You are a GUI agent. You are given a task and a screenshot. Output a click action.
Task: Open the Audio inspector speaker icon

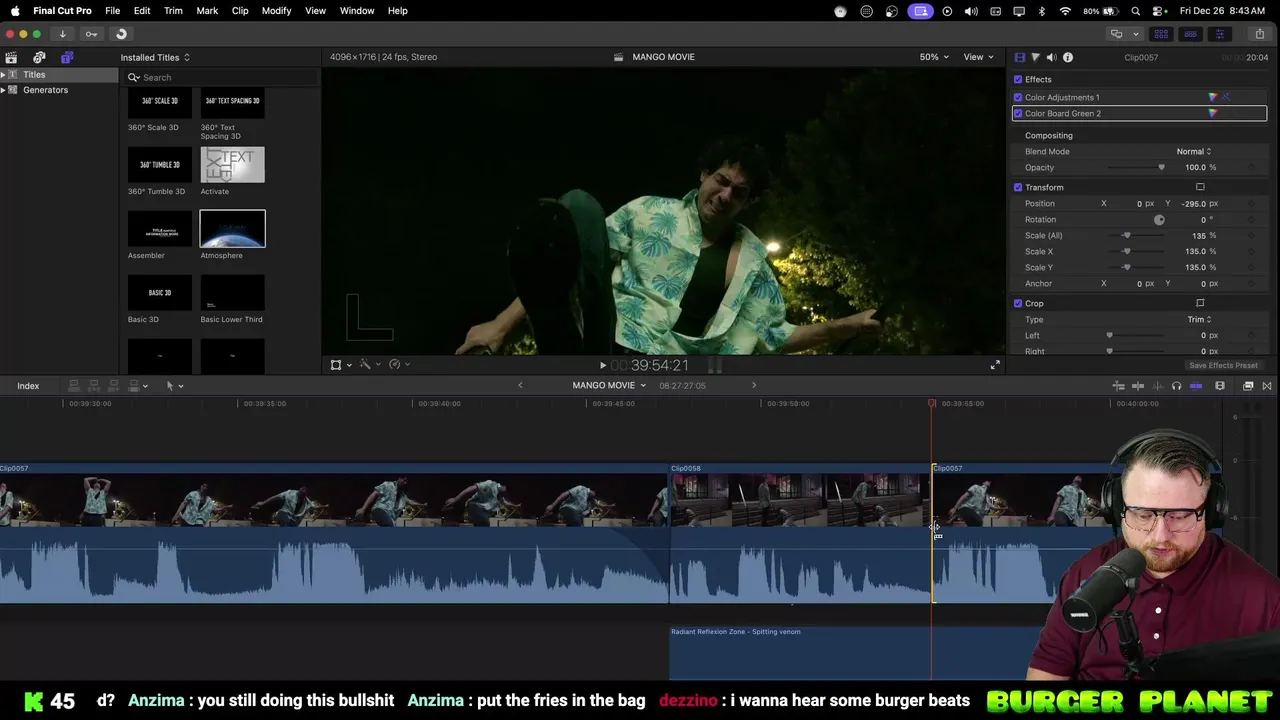click(1051, 57)
